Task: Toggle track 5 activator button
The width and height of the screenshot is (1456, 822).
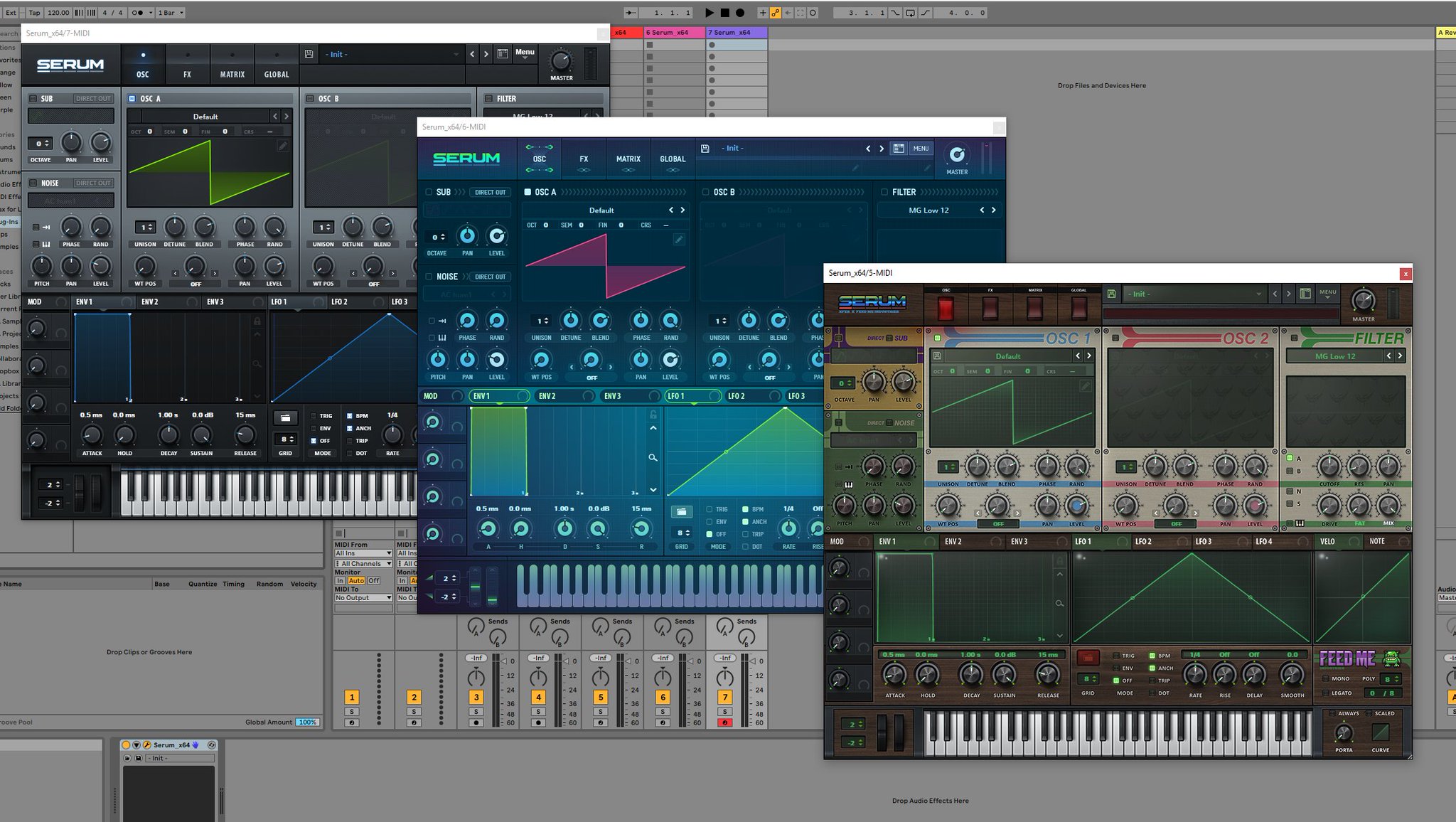Action: click(601, 698)
